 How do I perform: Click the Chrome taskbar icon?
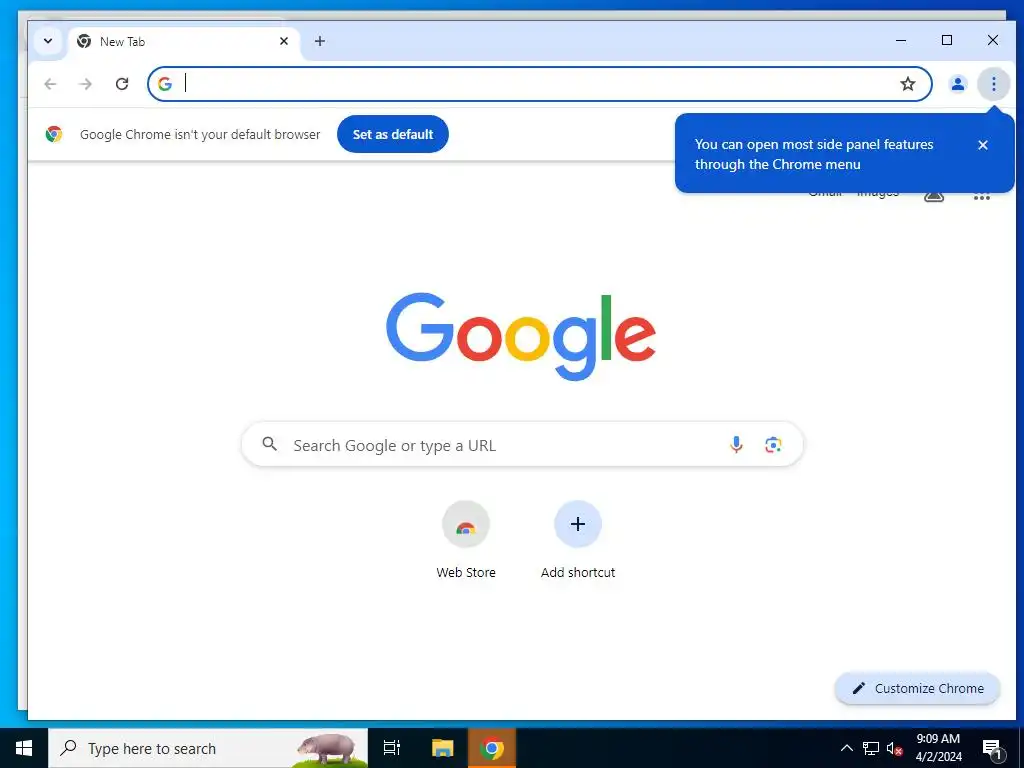[x=492, y=748]
